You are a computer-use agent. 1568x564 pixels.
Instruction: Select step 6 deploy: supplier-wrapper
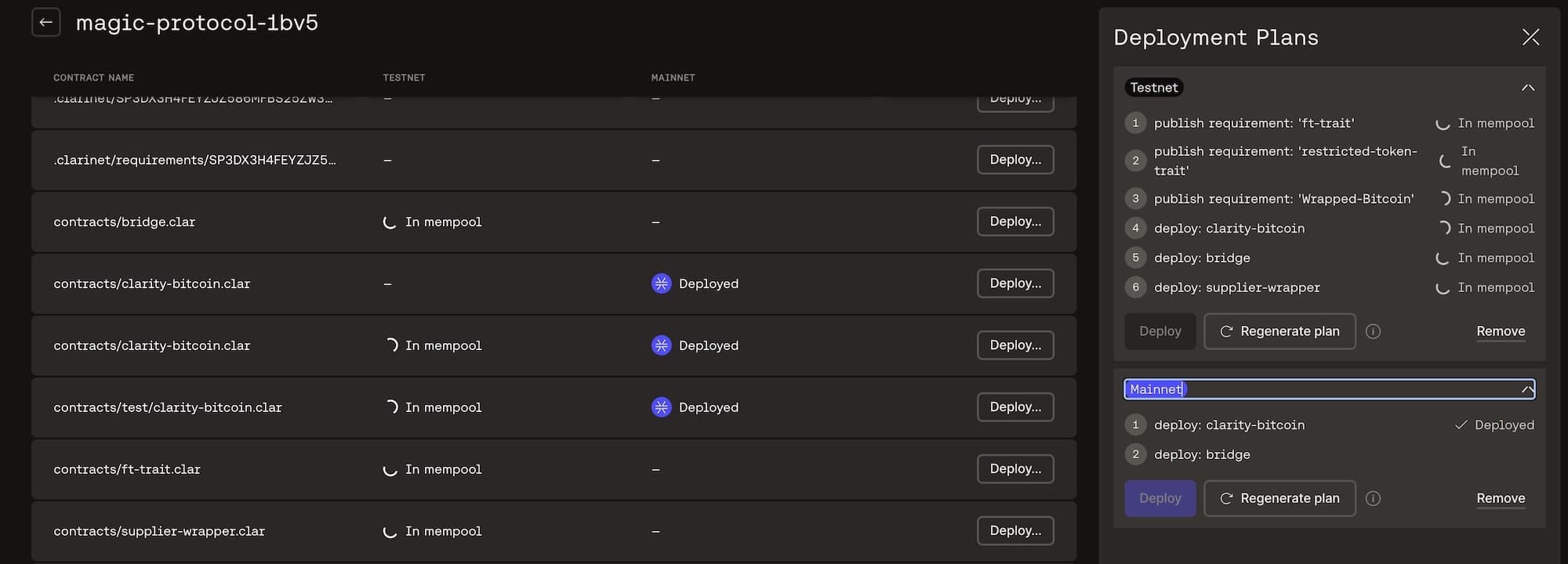point(1237,287)
